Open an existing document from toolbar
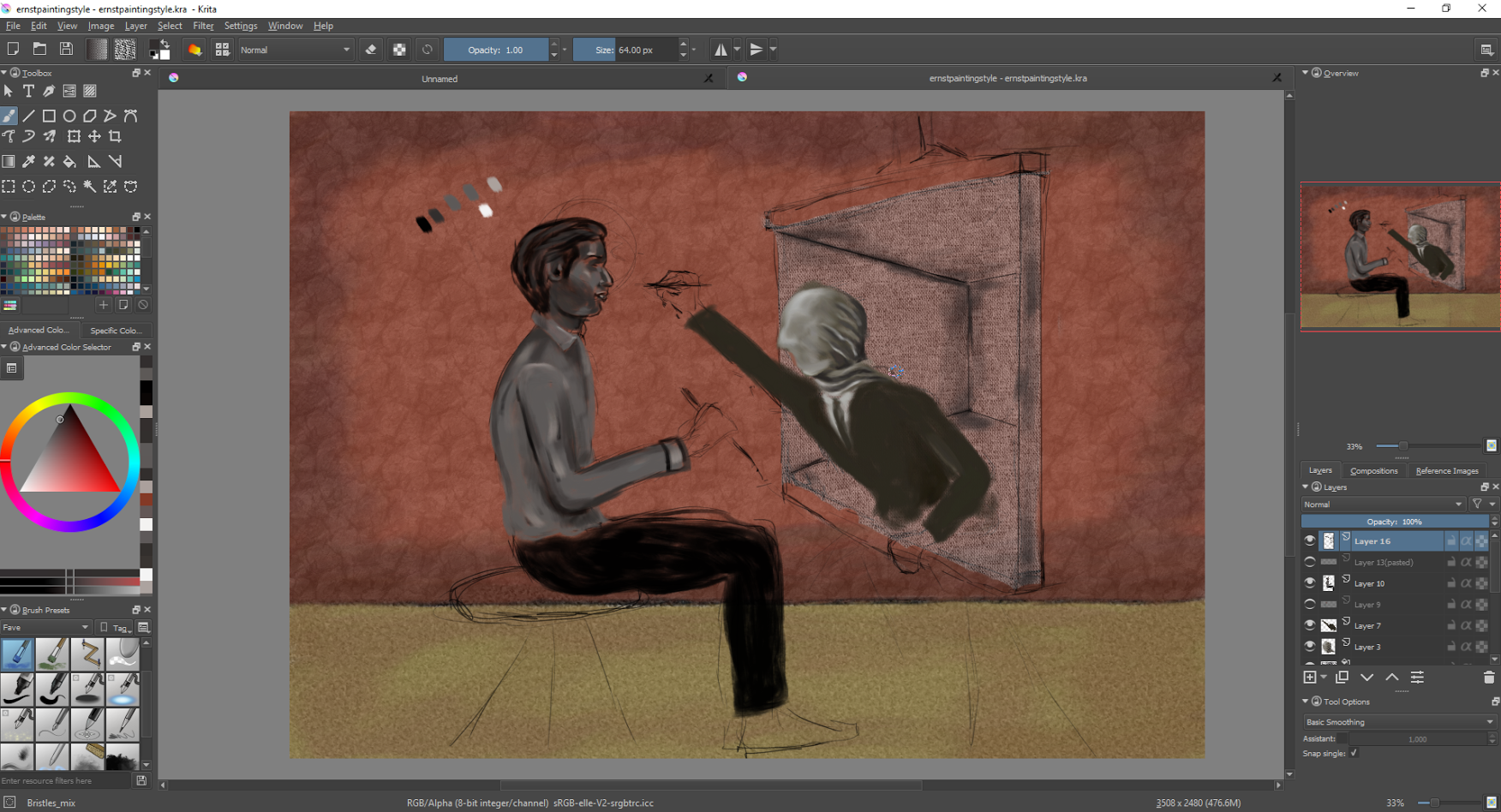This screenshot has height=812, width=1501. pos(39,50)
